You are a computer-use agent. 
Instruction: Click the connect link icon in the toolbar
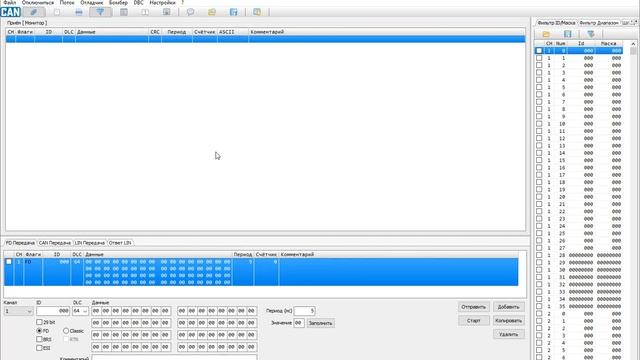point(34,12)
